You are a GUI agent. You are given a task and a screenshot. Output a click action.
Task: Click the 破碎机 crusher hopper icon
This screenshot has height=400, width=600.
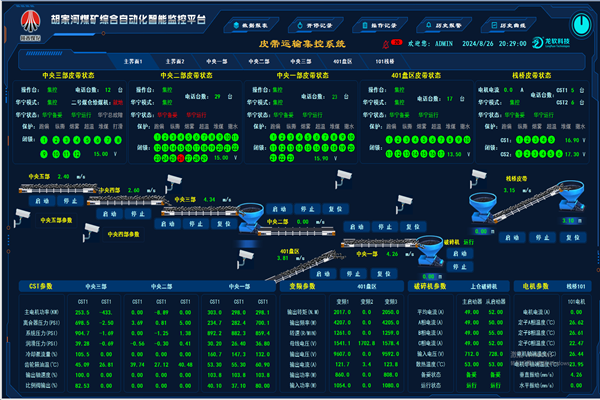click(x=434, y=246)
